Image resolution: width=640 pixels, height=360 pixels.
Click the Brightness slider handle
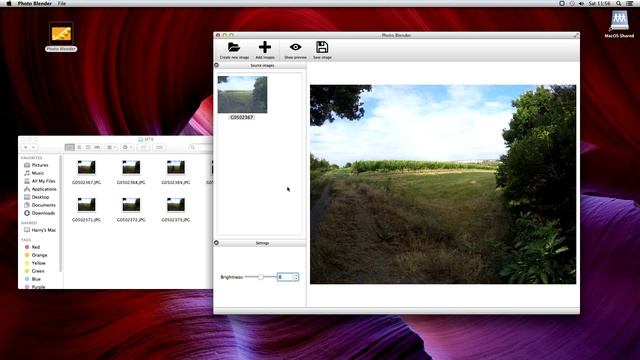[260, 277]
